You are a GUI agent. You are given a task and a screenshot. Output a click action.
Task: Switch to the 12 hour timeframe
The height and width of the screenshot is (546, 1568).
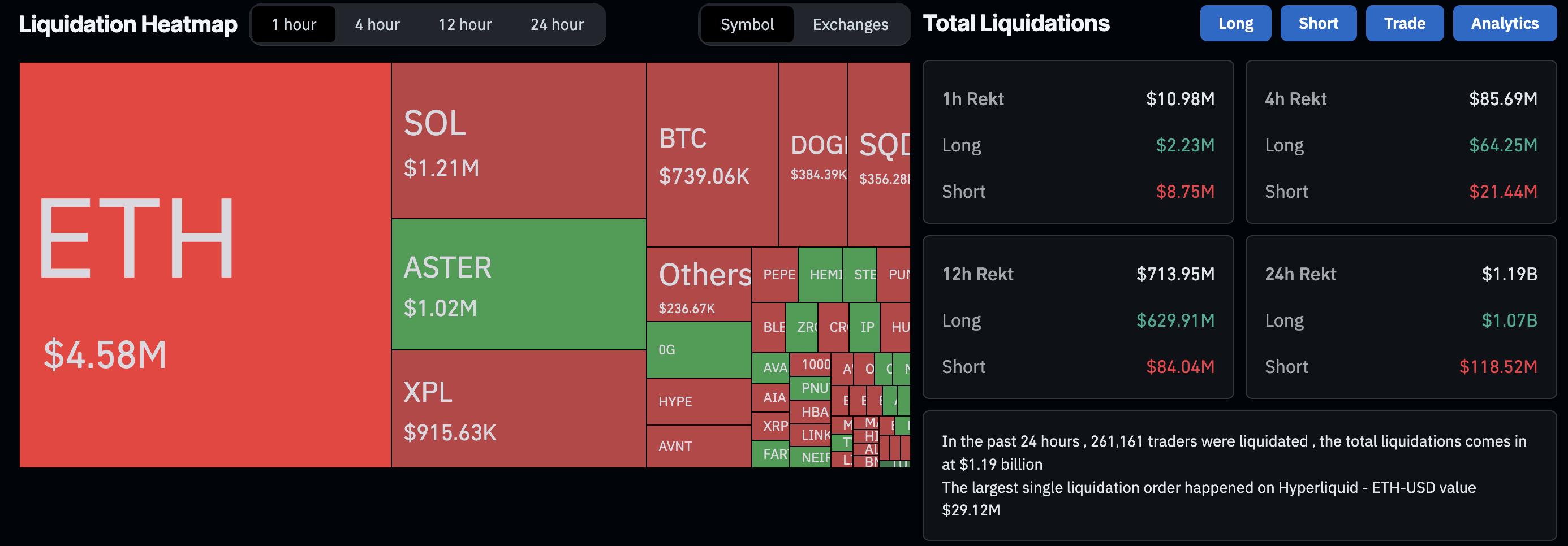pyautogui.click(x=465, y=24)
